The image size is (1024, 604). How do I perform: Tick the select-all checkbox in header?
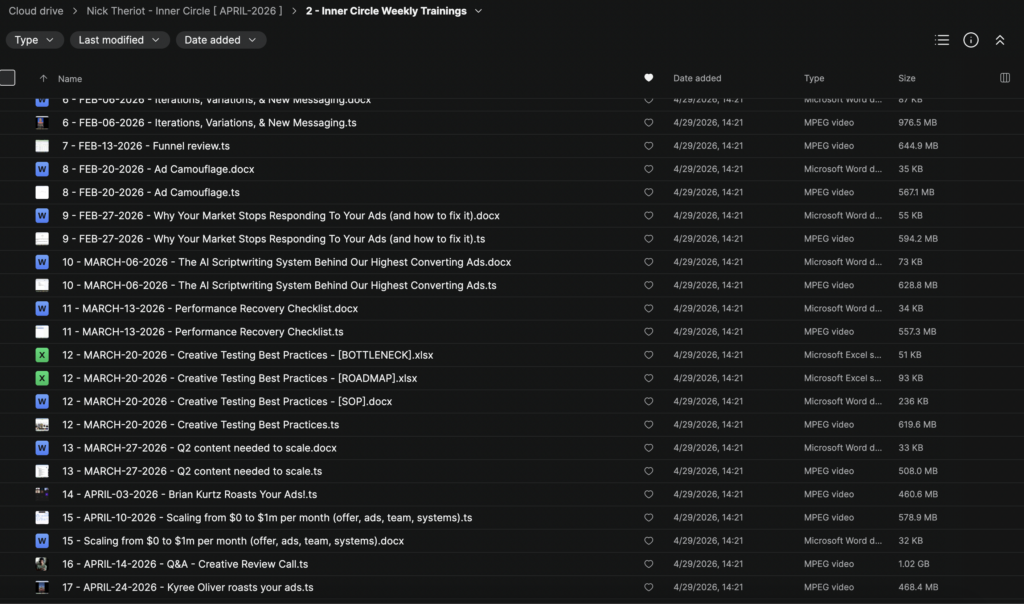[x=8, y=78]
